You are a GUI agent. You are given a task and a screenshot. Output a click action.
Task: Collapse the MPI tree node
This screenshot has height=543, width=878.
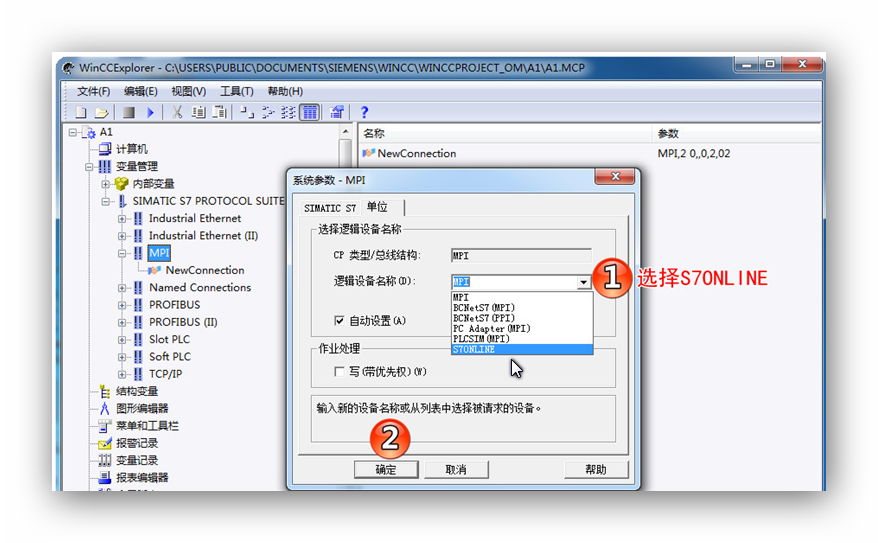pos(122,254)
